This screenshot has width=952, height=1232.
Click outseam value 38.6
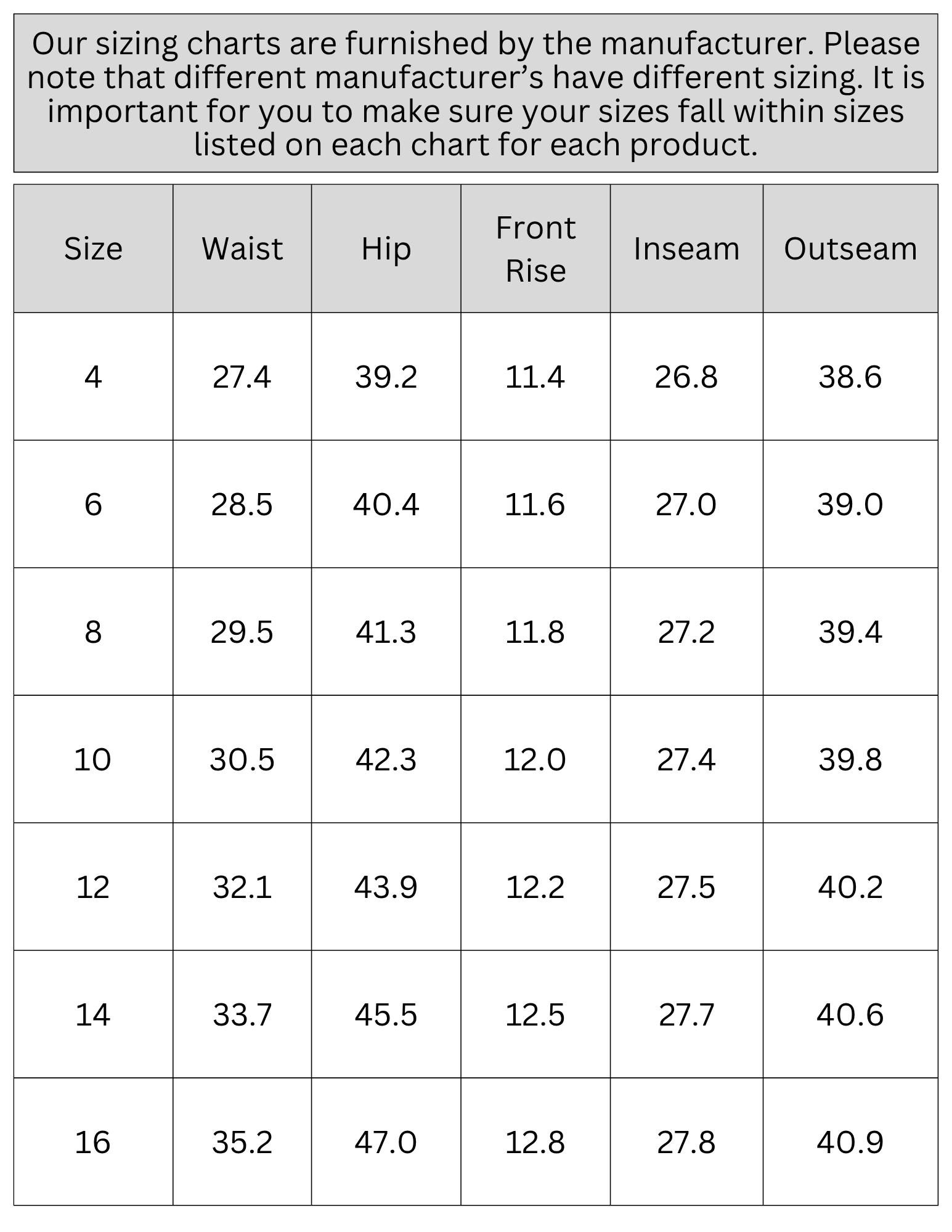[x=850, y=377]
